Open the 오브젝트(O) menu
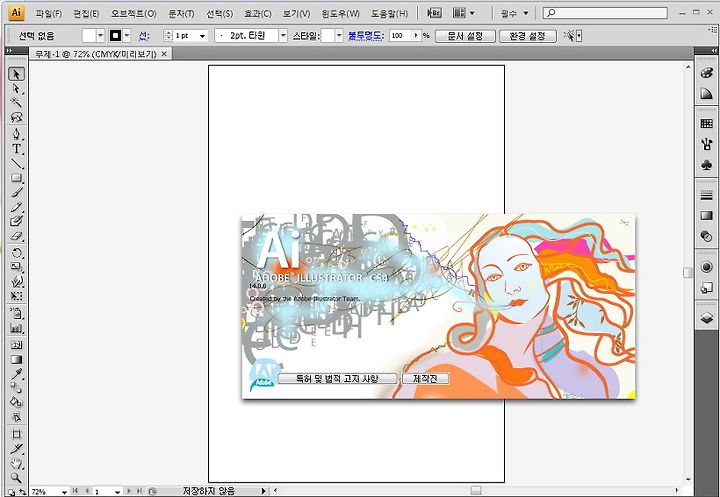This screenshot has height=497, width=720. click(x=133, y=13)
